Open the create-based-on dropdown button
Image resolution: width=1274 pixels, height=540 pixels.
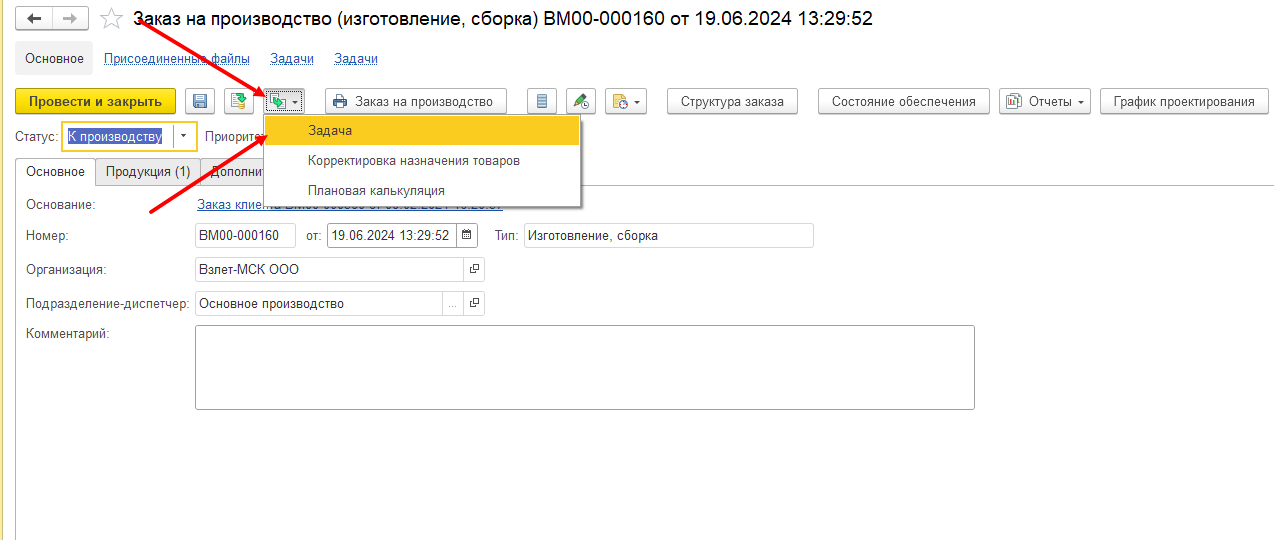point(284,101)
